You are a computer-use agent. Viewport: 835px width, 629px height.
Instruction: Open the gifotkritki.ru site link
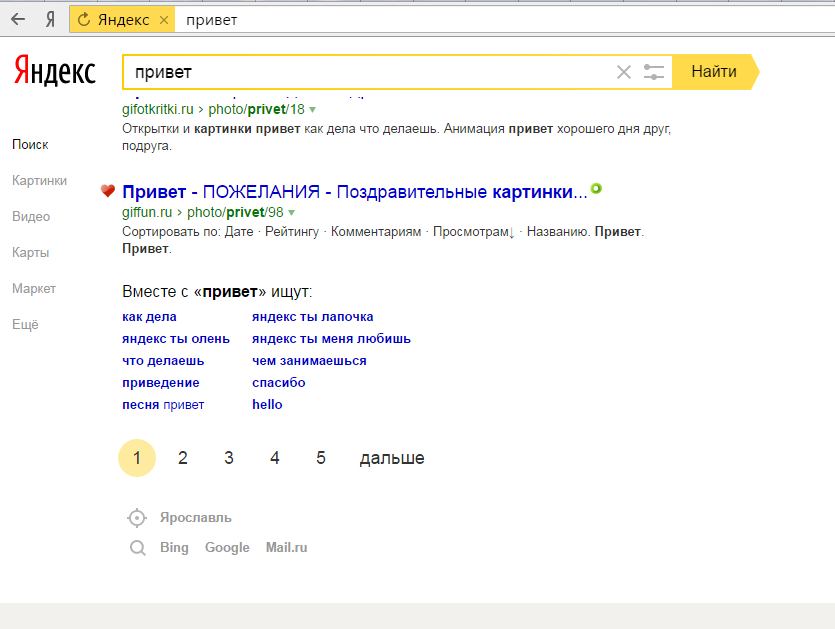[x=158, y=109]
